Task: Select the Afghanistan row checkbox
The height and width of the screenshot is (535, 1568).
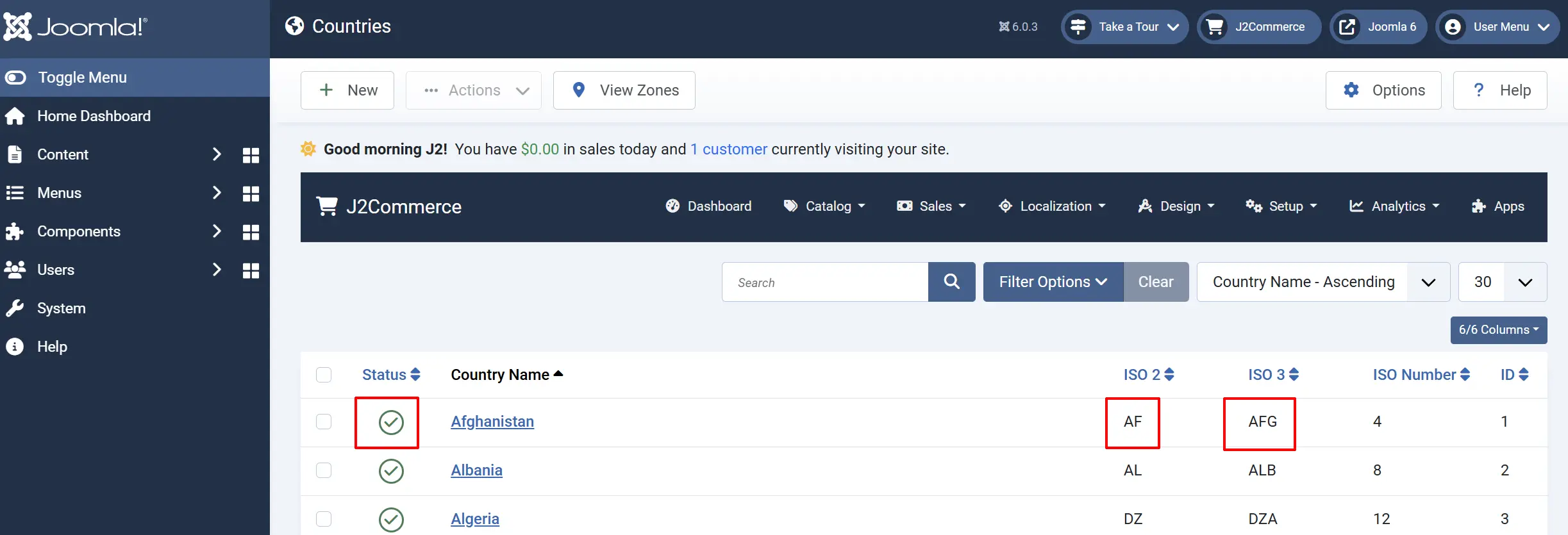Action: pos(324,422)
